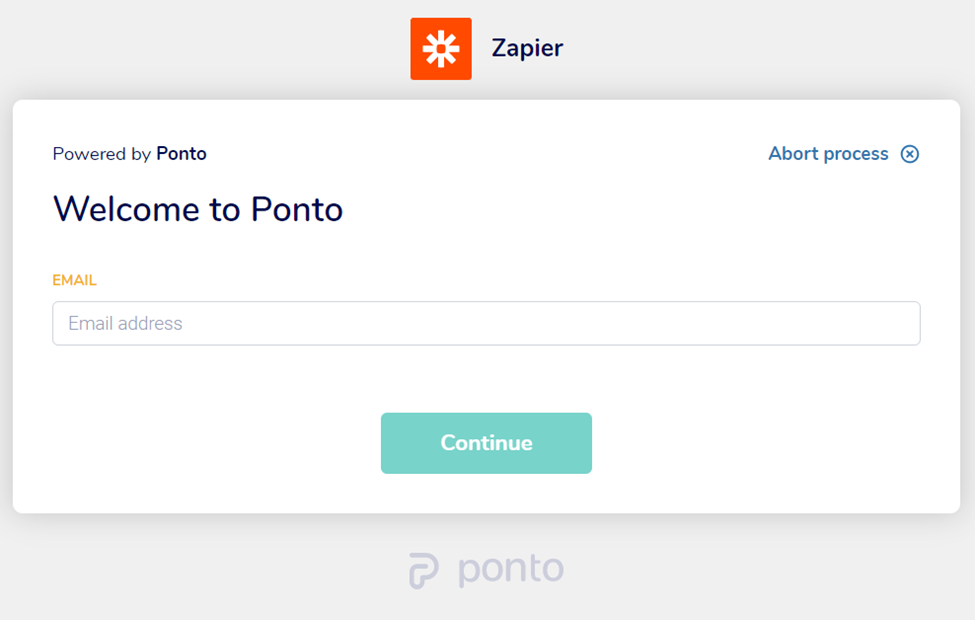The image size is (975, 620).
Task: Select the Zapier name beside the logo
Action: click(527, 48)
